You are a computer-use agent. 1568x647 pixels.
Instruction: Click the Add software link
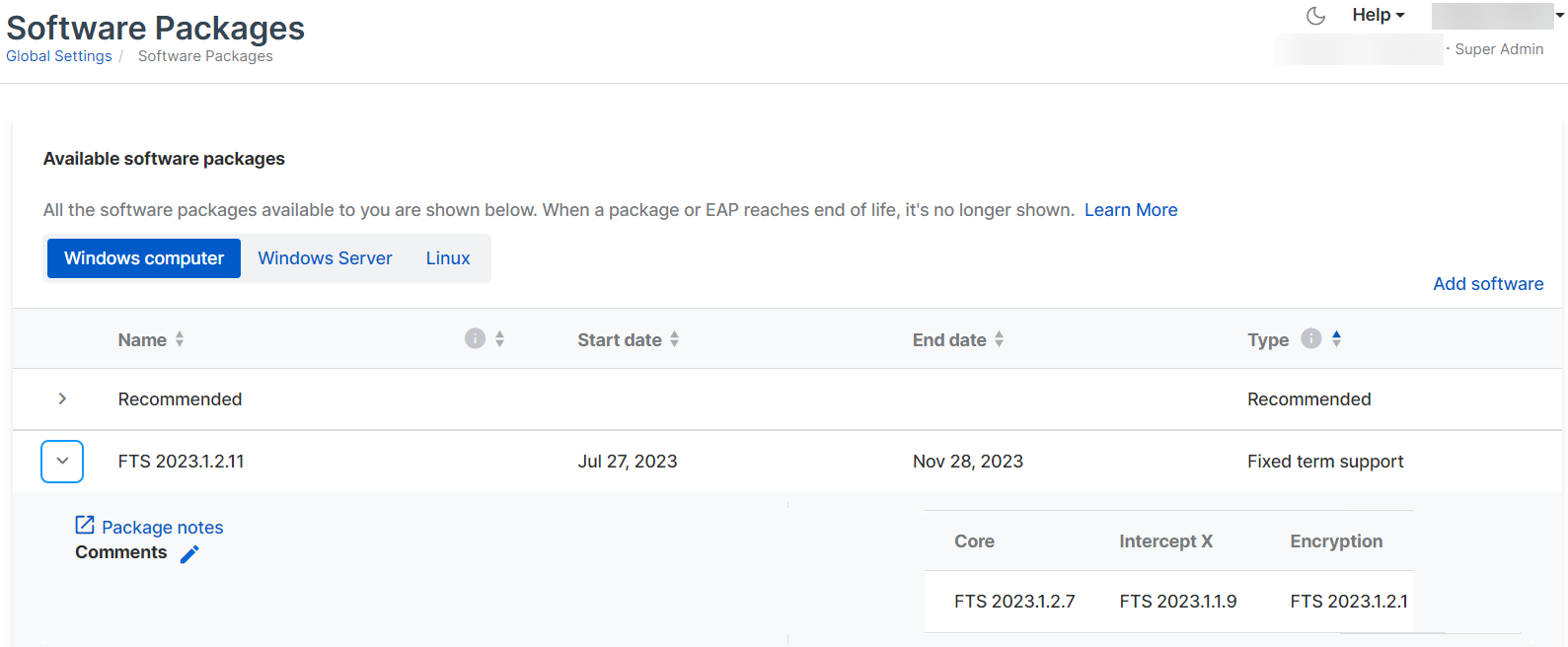coord(1488,284)
